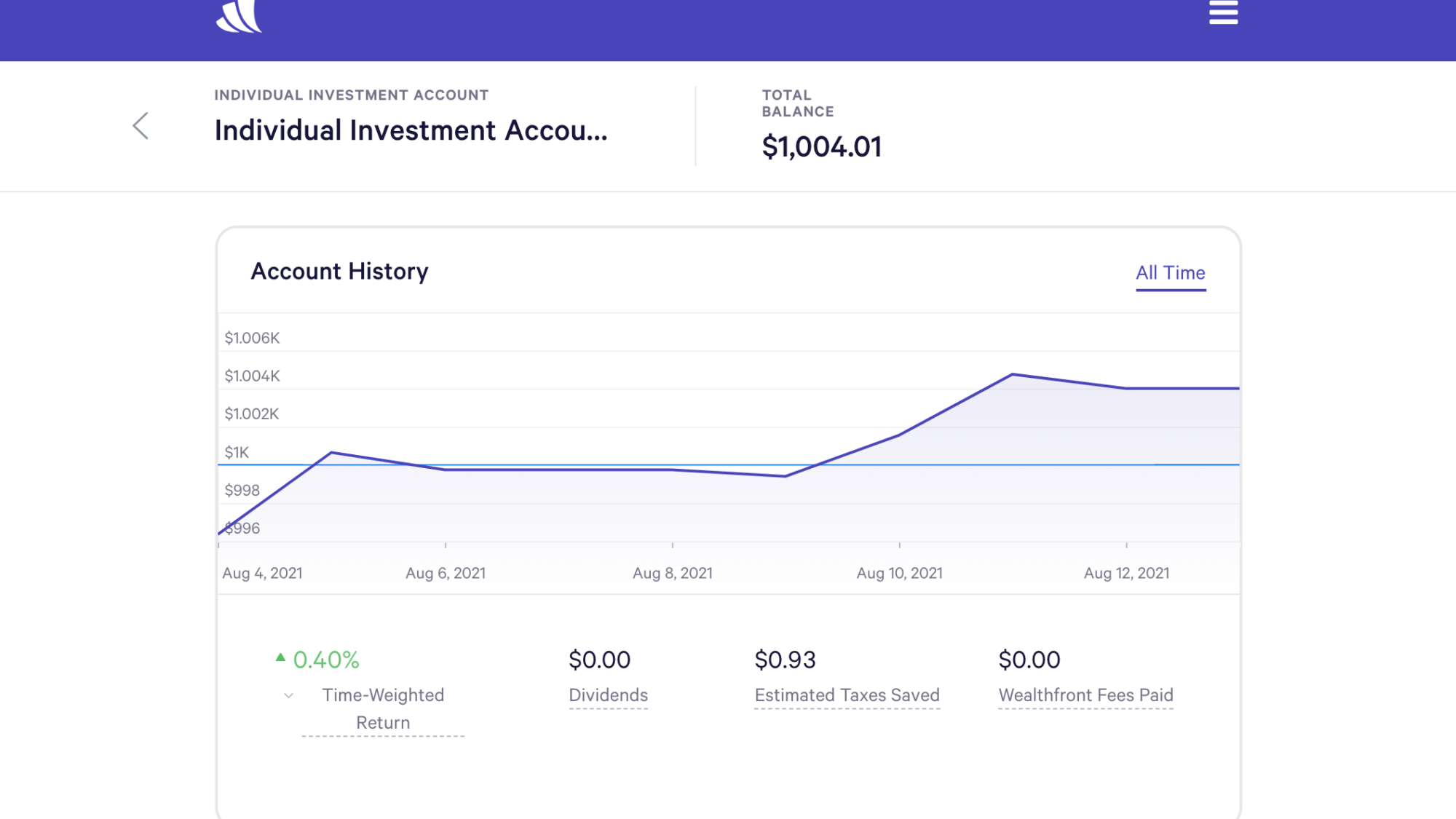
Task: Click the $0.93 taxes saved value
Action: click(785, 660)
